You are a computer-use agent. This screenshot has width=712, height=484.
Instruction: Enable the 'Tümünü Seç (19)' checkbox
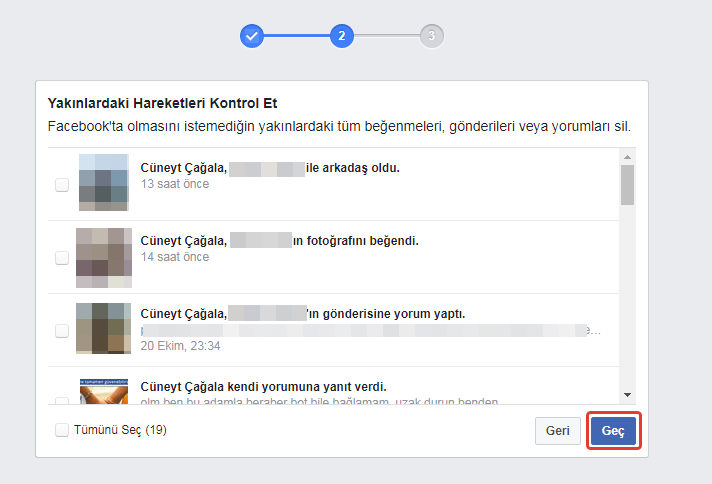tap(62, 430)
